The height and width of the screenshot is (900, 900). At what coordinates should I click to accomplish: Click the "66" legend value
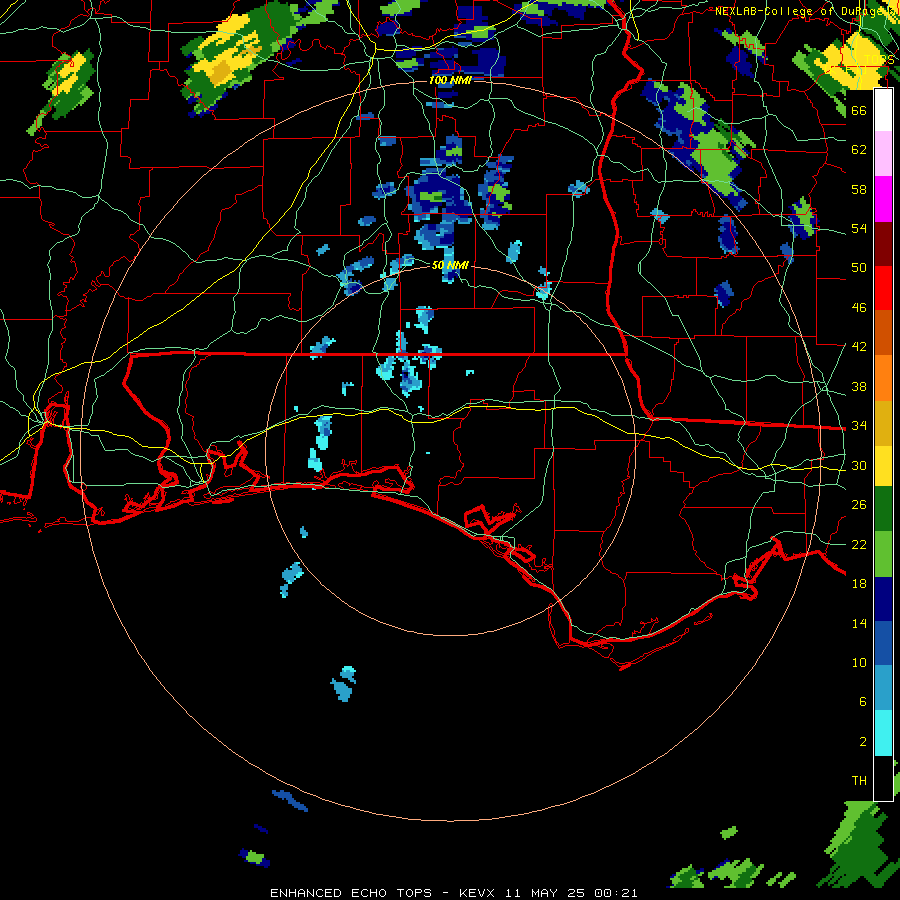click(859, 110)
